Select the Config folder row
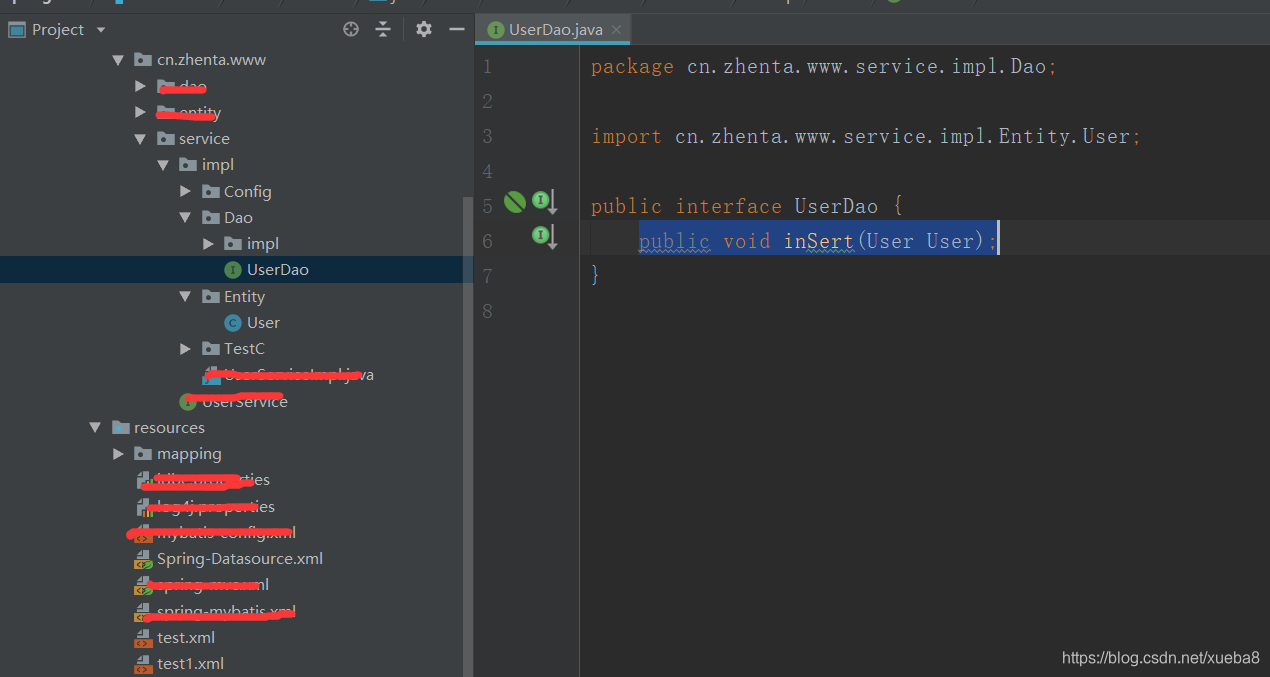The image size is (1270, 677). 237,191
